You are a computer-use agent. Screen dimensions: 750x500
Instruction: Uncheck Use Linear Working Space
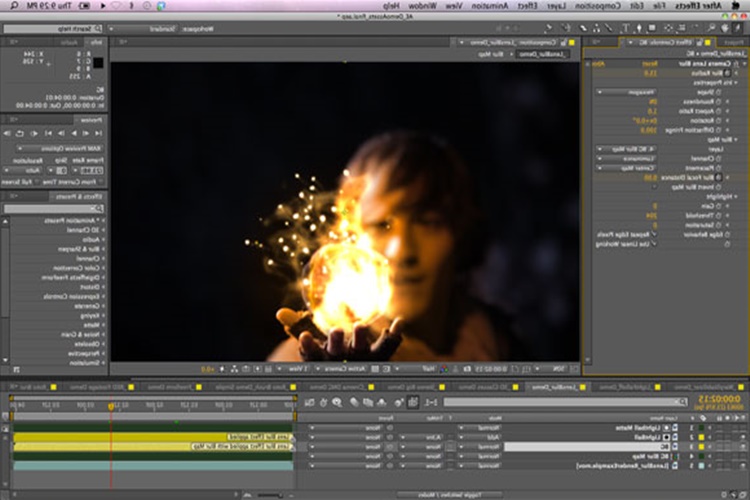654,244
